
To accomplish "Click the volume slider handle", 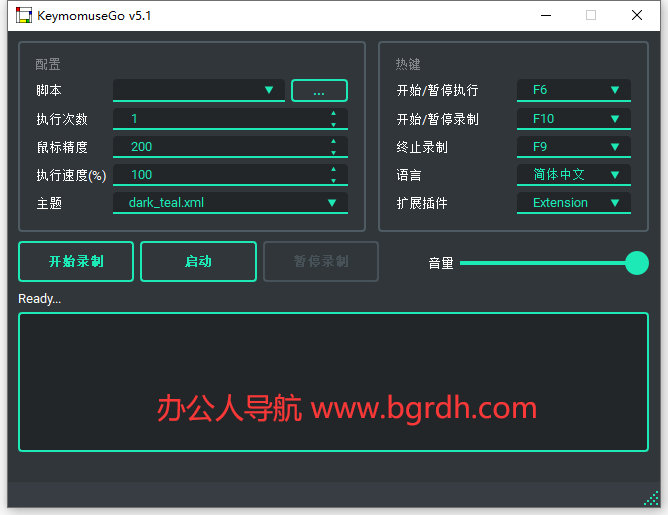I will 636,263.
